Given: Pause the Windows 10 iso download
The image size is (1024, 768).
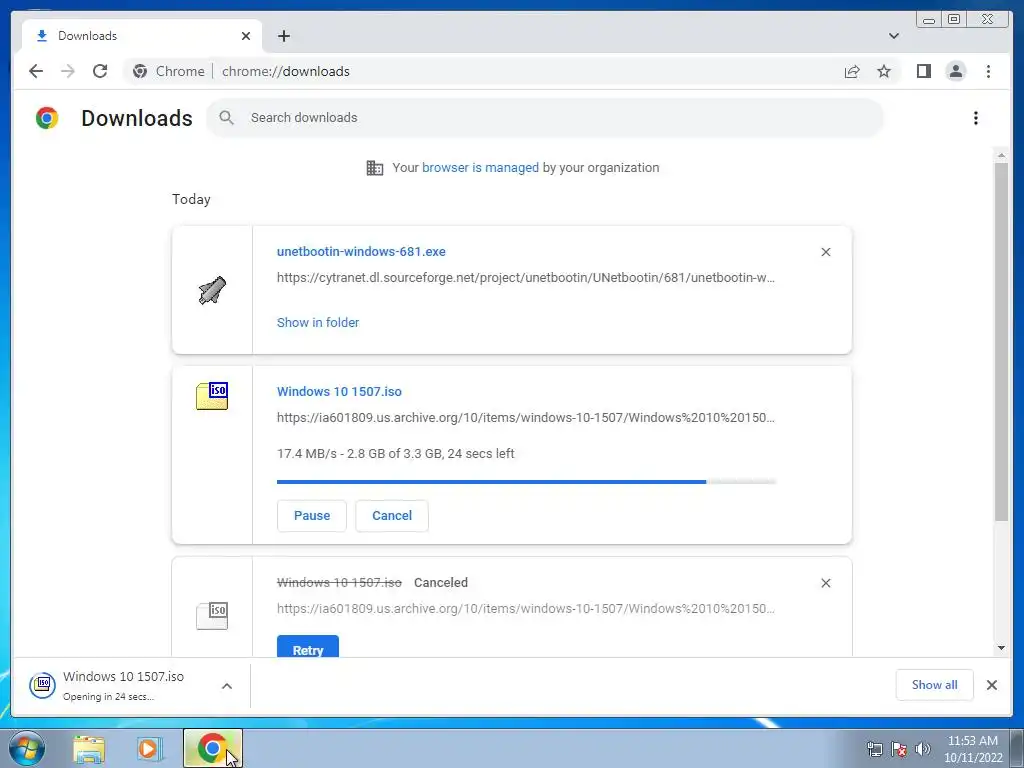Looking at the screenshot, I should click(312, 516).
